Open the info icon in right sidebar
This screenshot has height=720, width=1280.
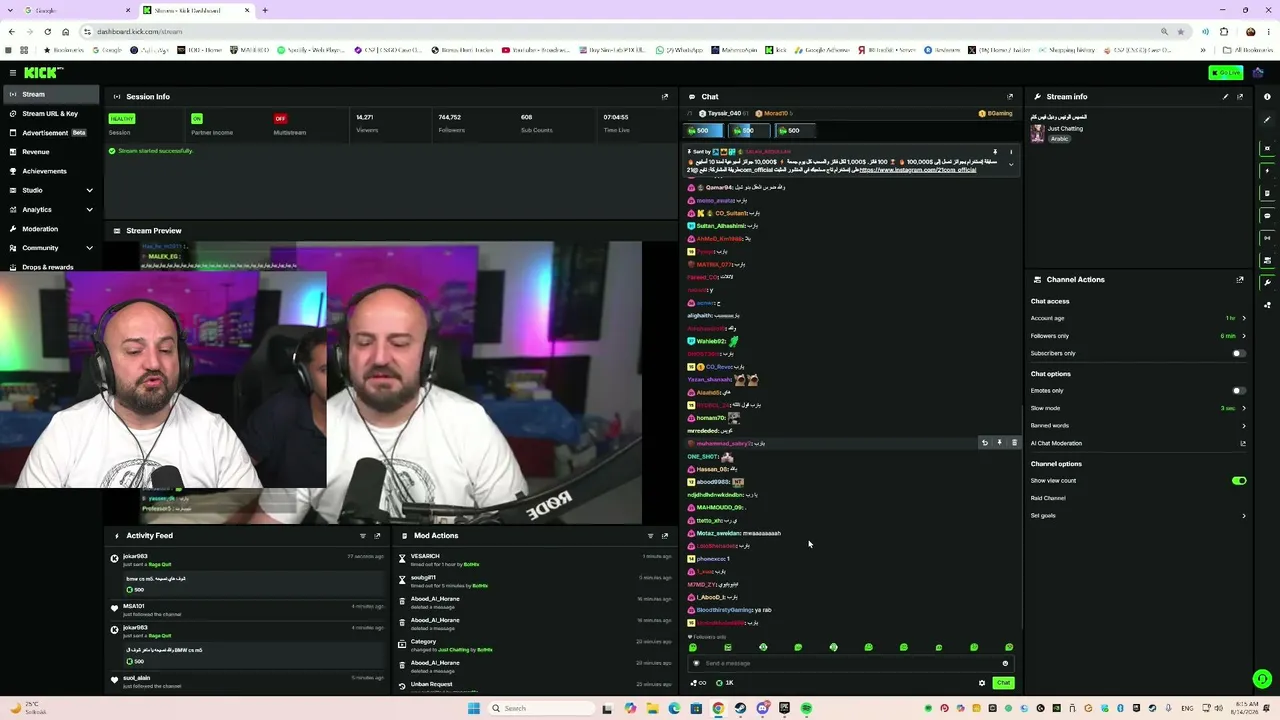[1267, 97]
